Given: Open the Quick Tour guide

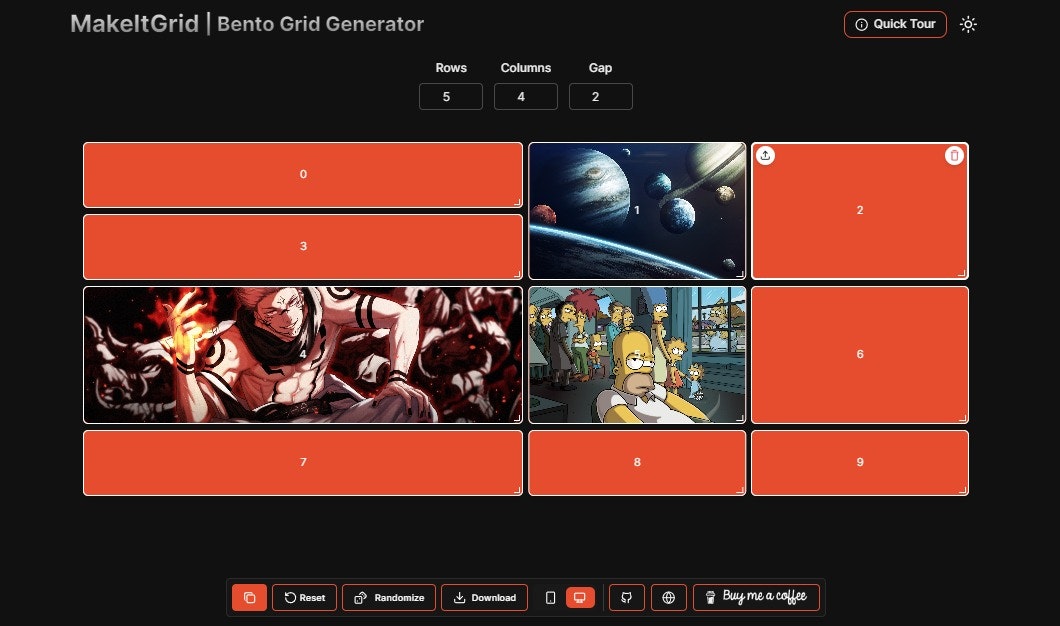Looking at the screenshot, I should pyautogui.click(x=895, y=24).
